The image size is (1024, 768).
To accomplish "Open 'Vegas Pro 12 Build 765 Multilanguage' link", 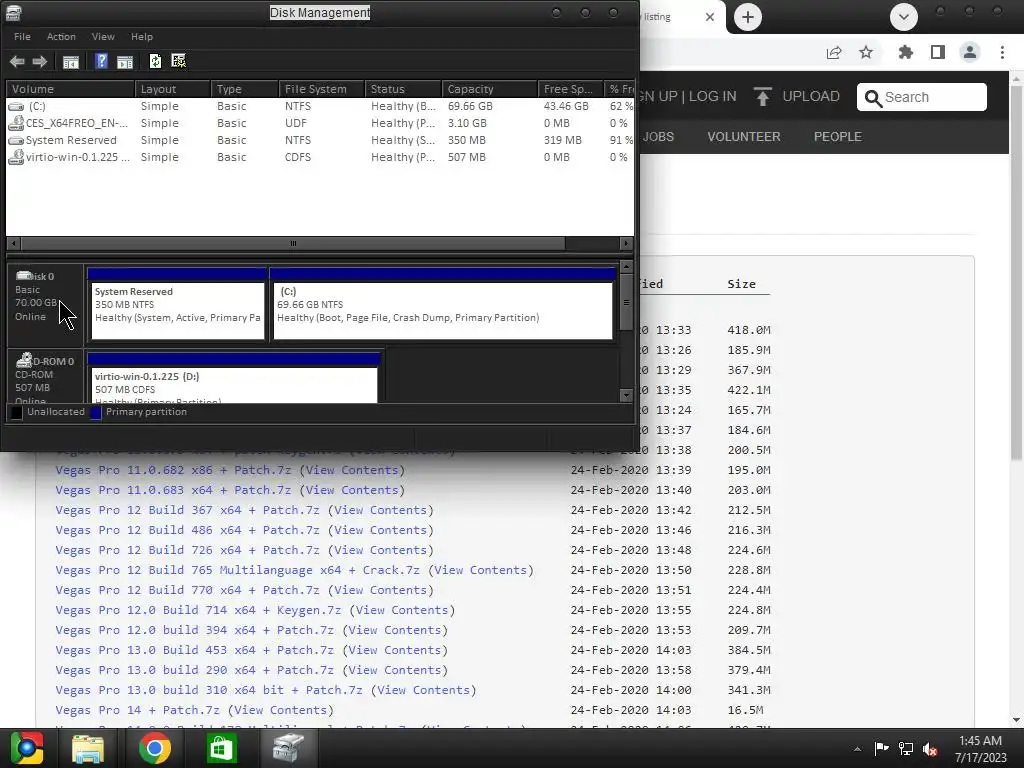I will [238, 570].
